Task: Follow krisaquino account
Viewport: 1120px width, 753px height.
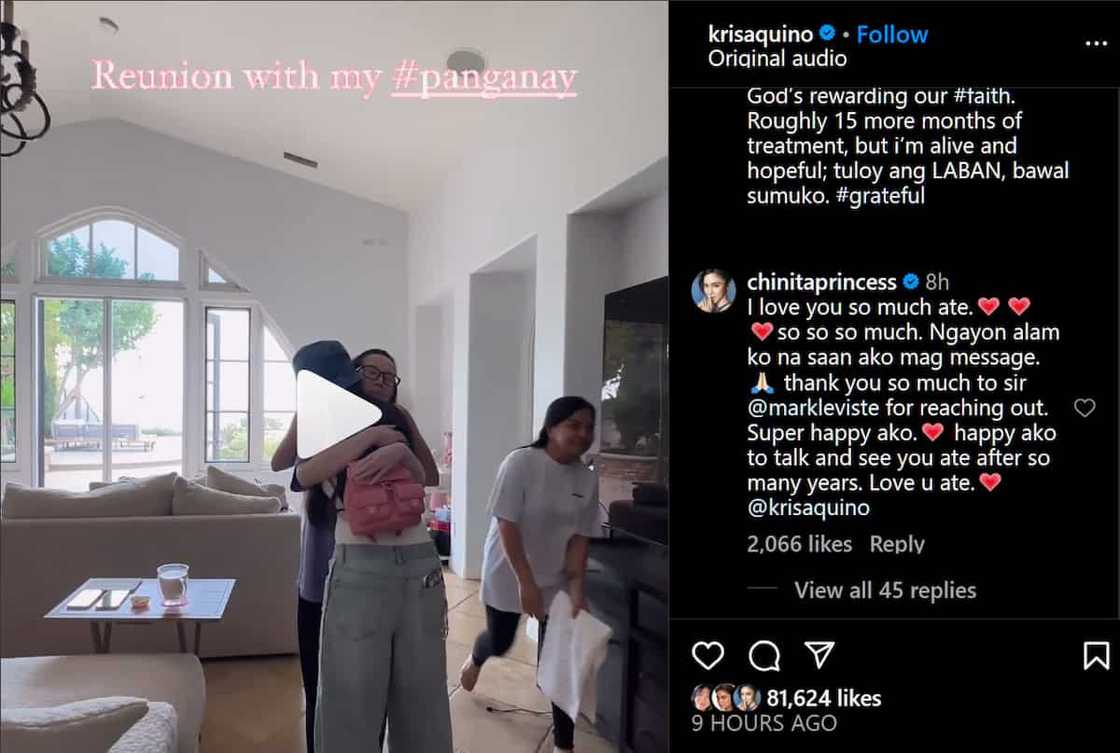Action: point(892,34)
